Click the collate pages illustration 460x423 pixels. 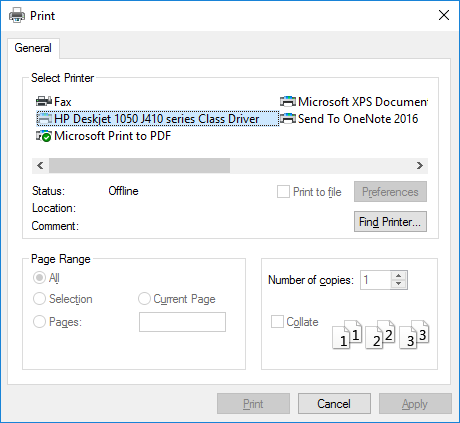pos(381,334)
